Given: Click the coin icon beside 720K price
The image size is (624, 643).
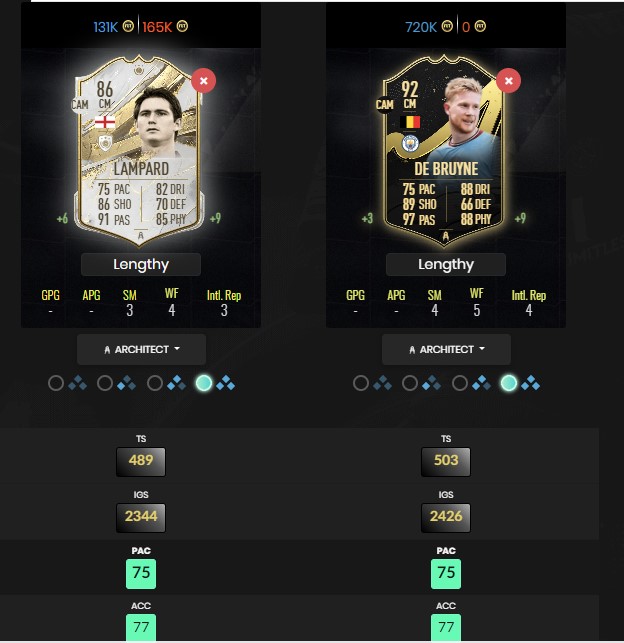Looking at the screenshot, I should click(x=447, y=26).
